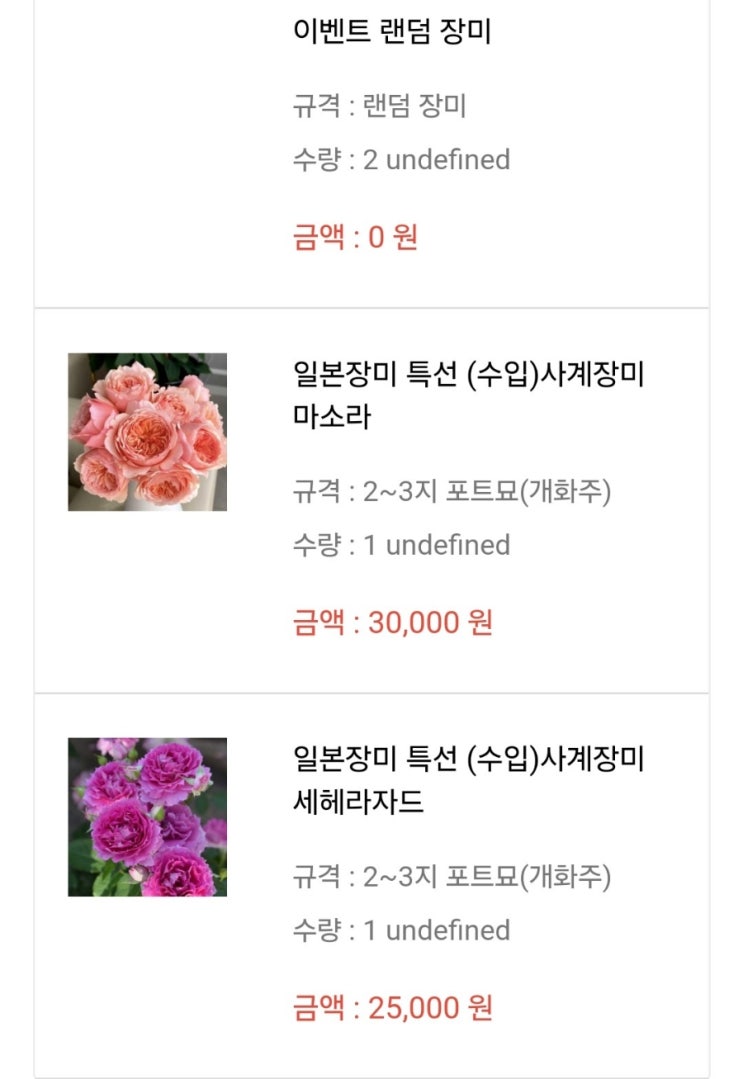Open the pink Masora rose thumbnail

[x=147, y=431]
